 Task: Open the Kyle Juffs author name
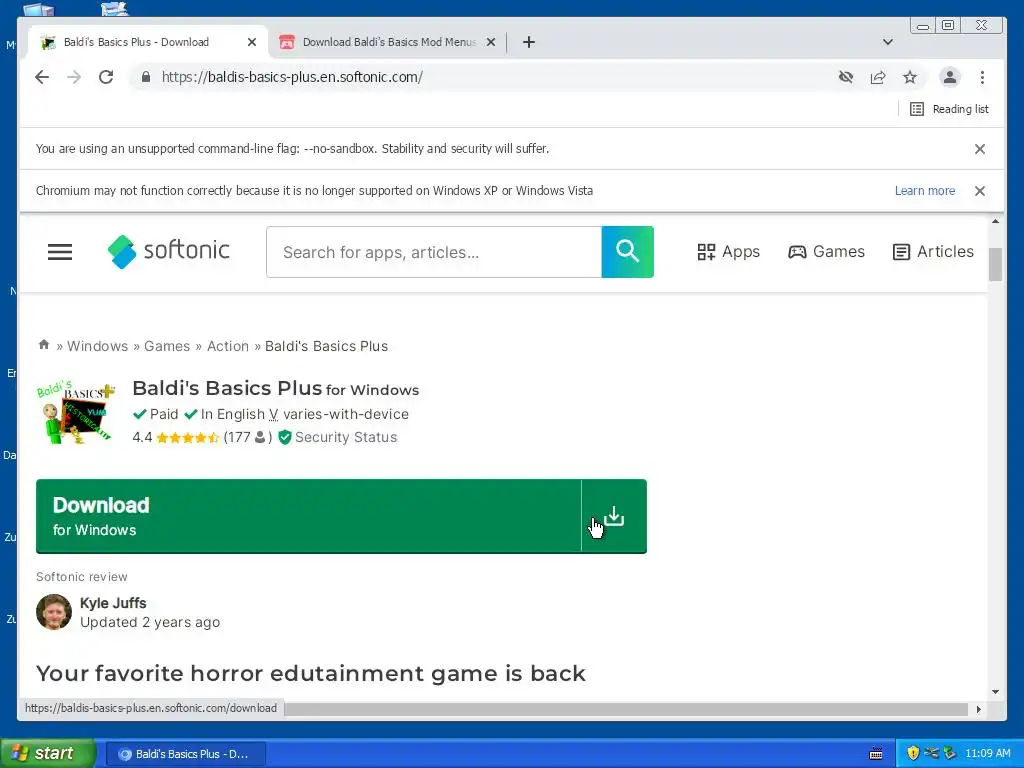[x=113, y=603]
